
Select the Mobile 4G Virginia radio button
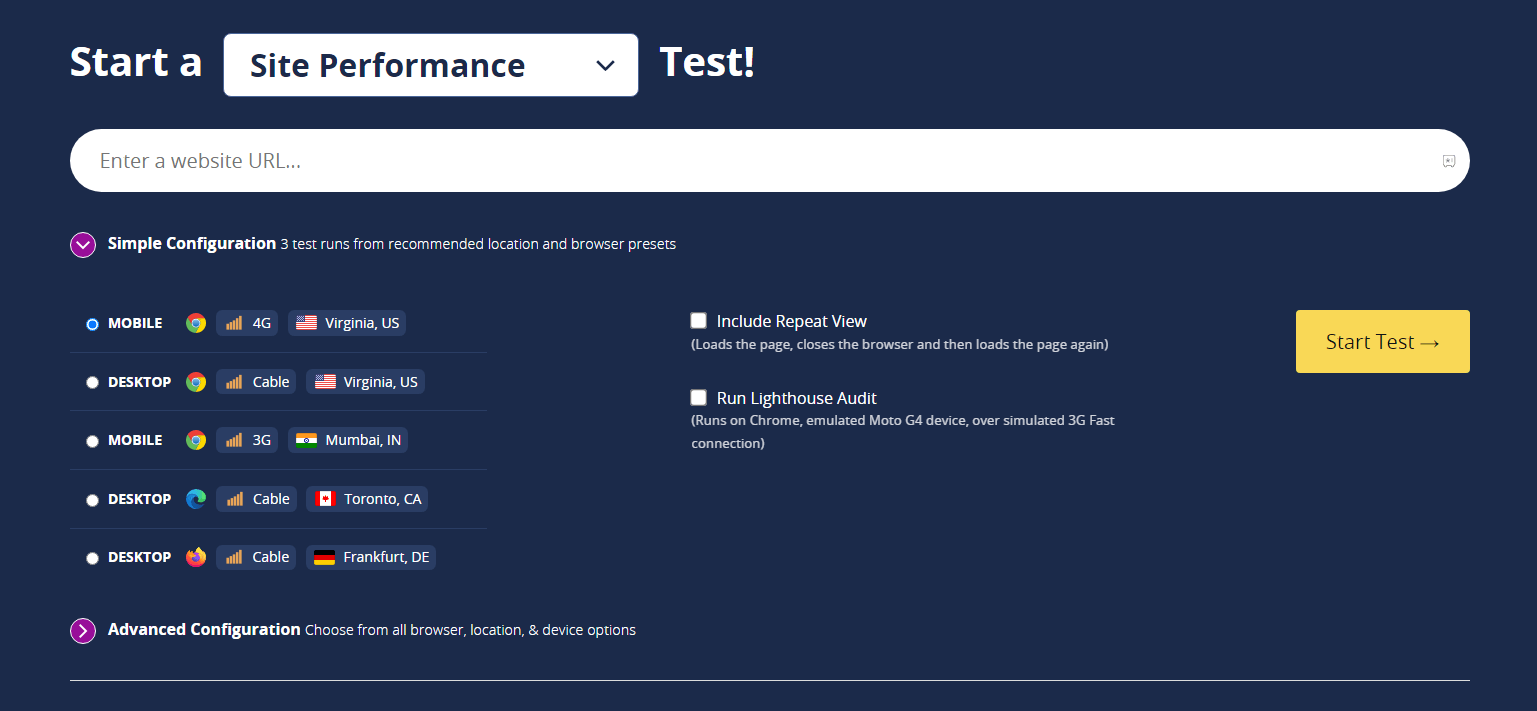pyautogui.click(x=93, y=324)
